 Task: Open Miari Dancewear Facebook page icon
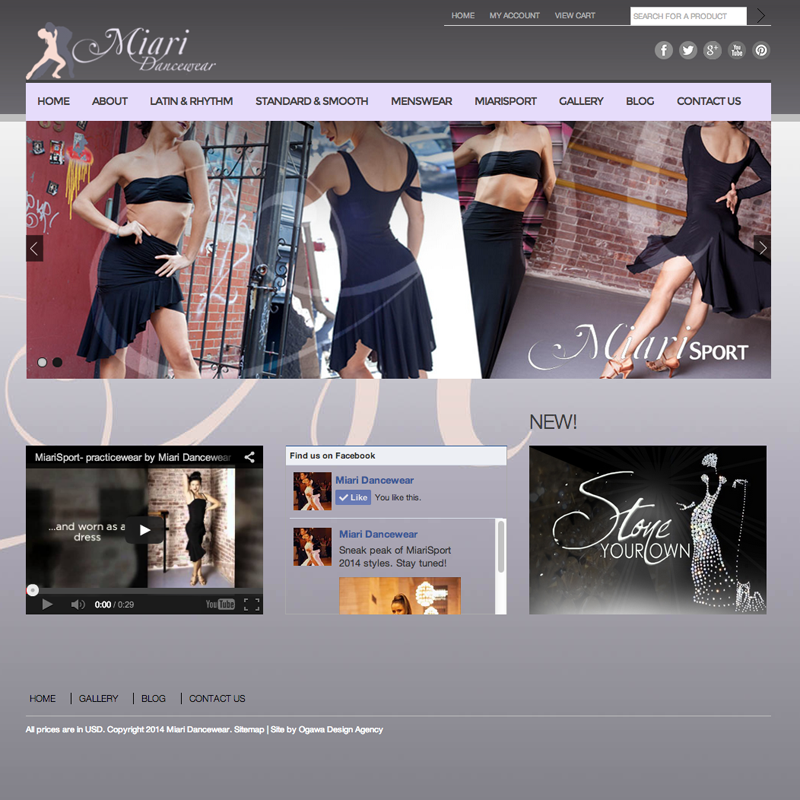[x=663, y=50]
